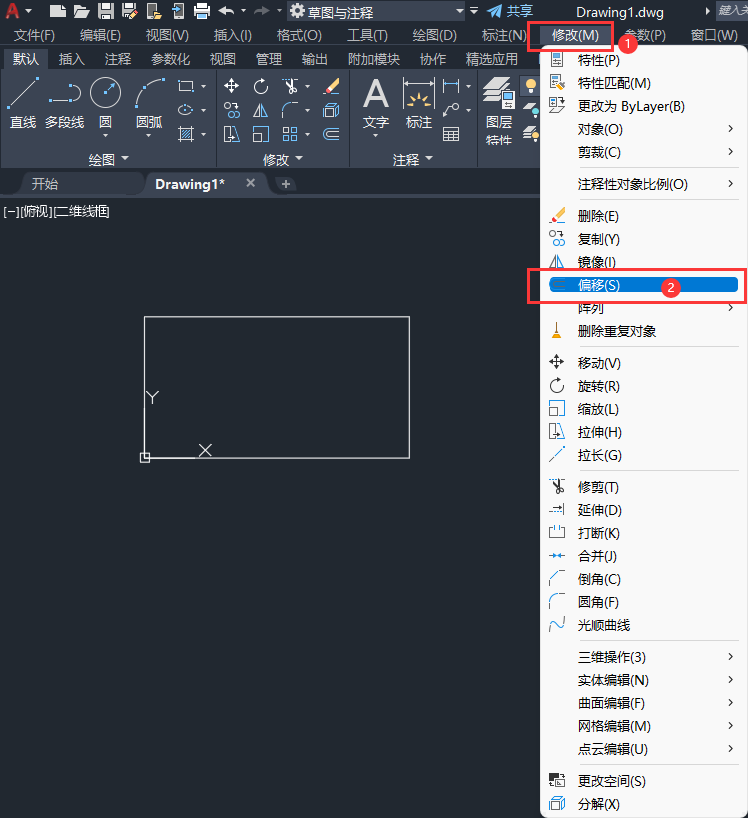748x818 pixels.
Task: Switch to the 参数化 ribbon tab
Action: pyautogui.click(x=171, y=59)
